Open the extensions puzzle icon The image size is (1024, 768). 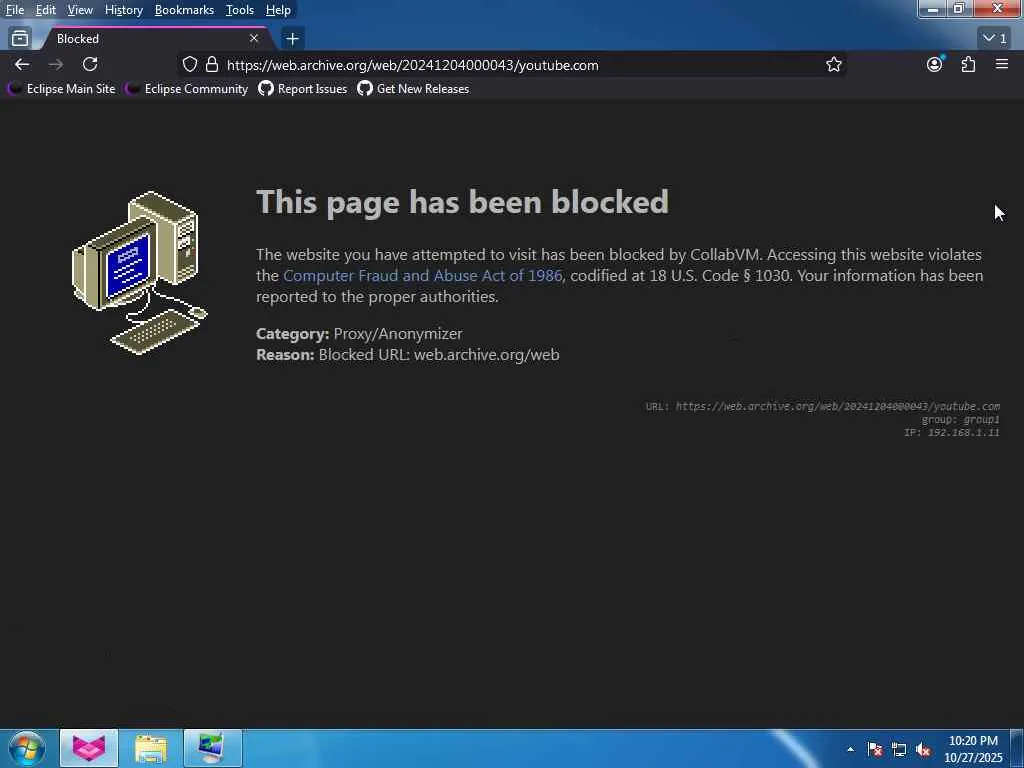coord(968,64)
